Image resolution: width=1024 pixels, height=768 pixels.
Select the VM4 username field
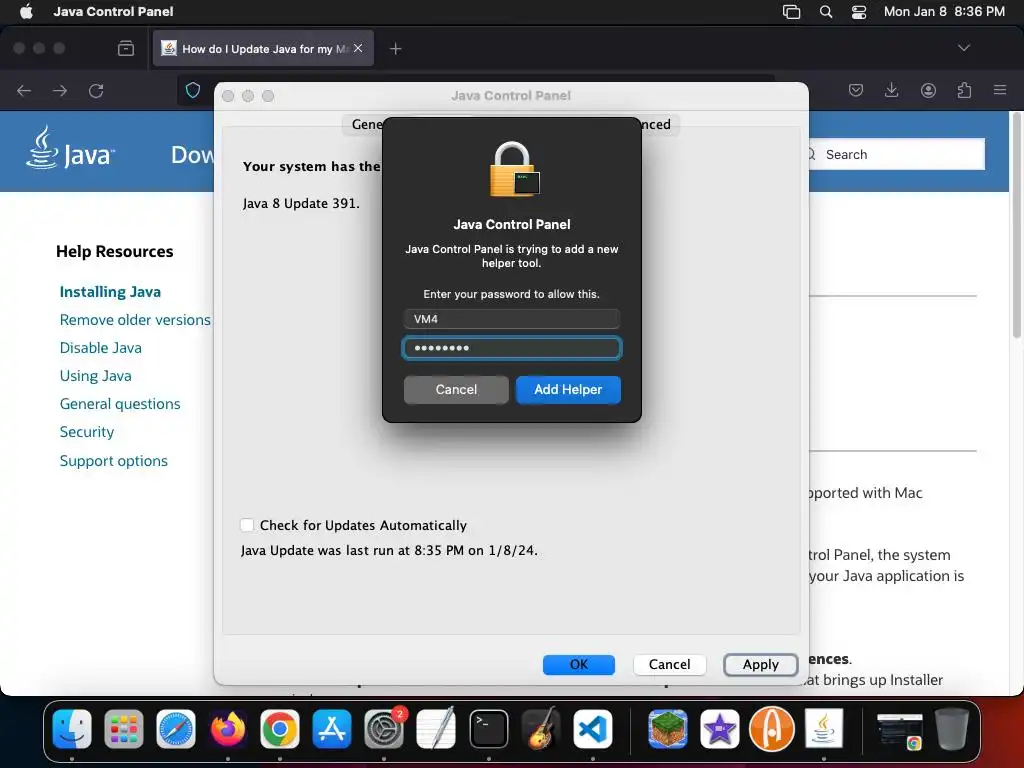pos(511,319)
